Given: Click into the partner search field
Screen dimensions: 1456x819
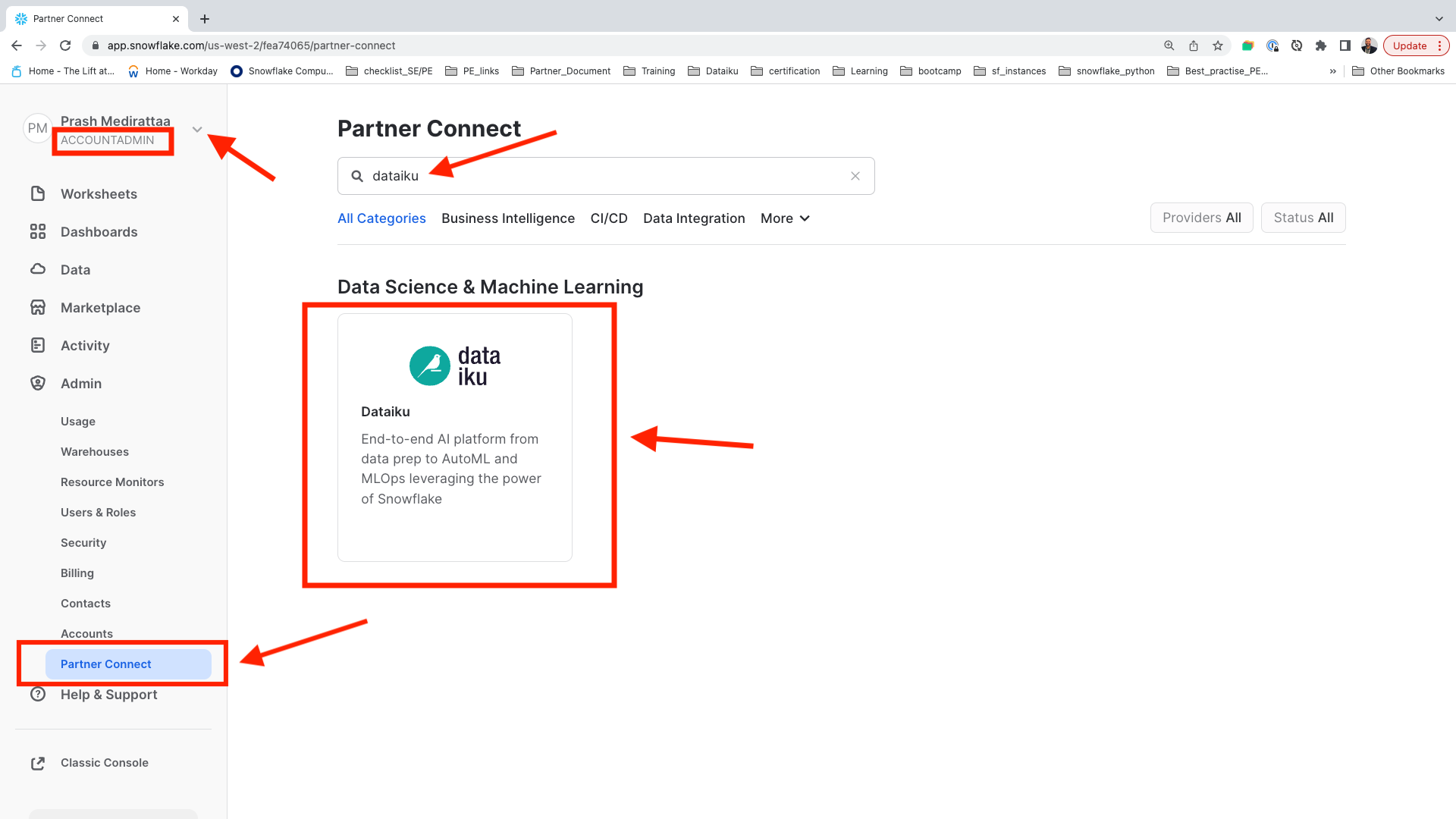Looking at the screenshot, I should tap(607, 176).
